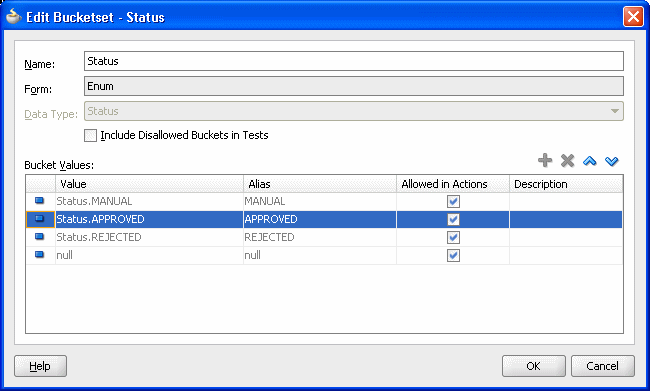Open Help for this dialog
Image resolution: width=650 pixels, height=391 pixels.
coord(40,366)
